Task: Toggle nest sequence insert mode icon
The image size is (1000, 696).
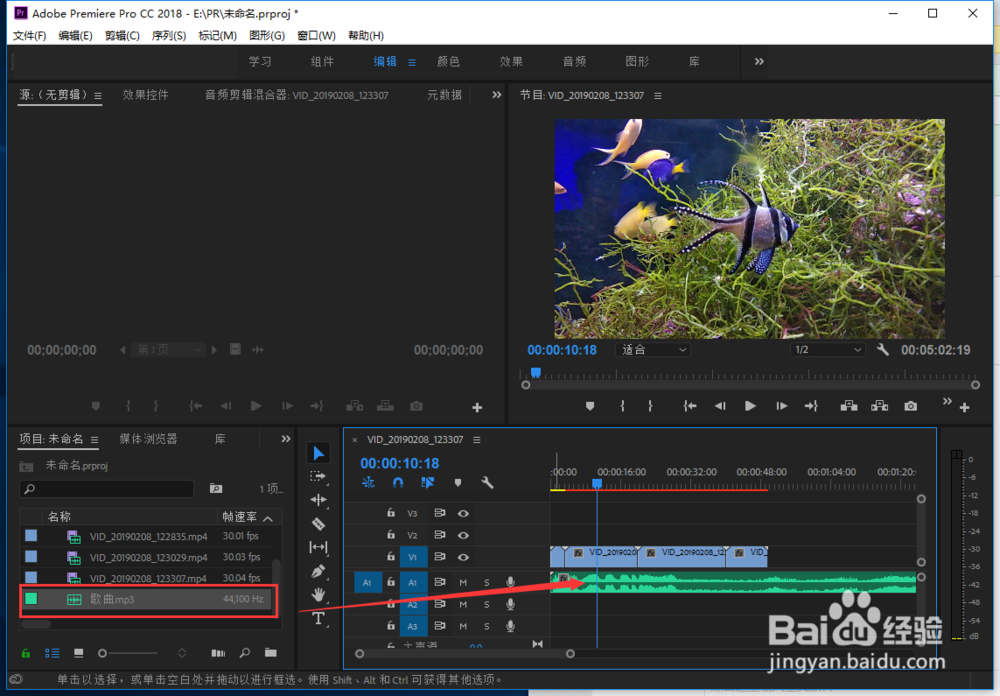Action: 368,483
